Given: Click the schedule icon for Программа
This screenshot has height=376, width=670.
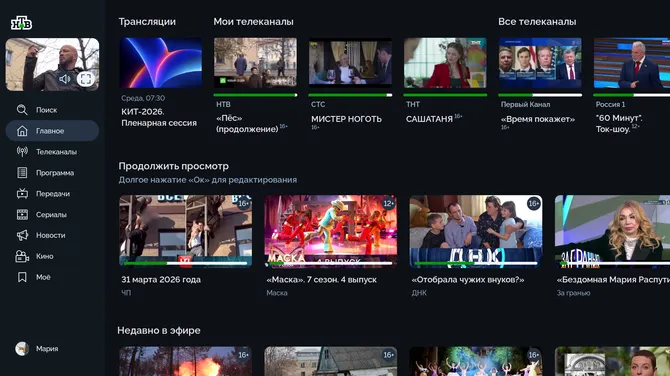Looking at the screenshot, I should click(22, 173).
